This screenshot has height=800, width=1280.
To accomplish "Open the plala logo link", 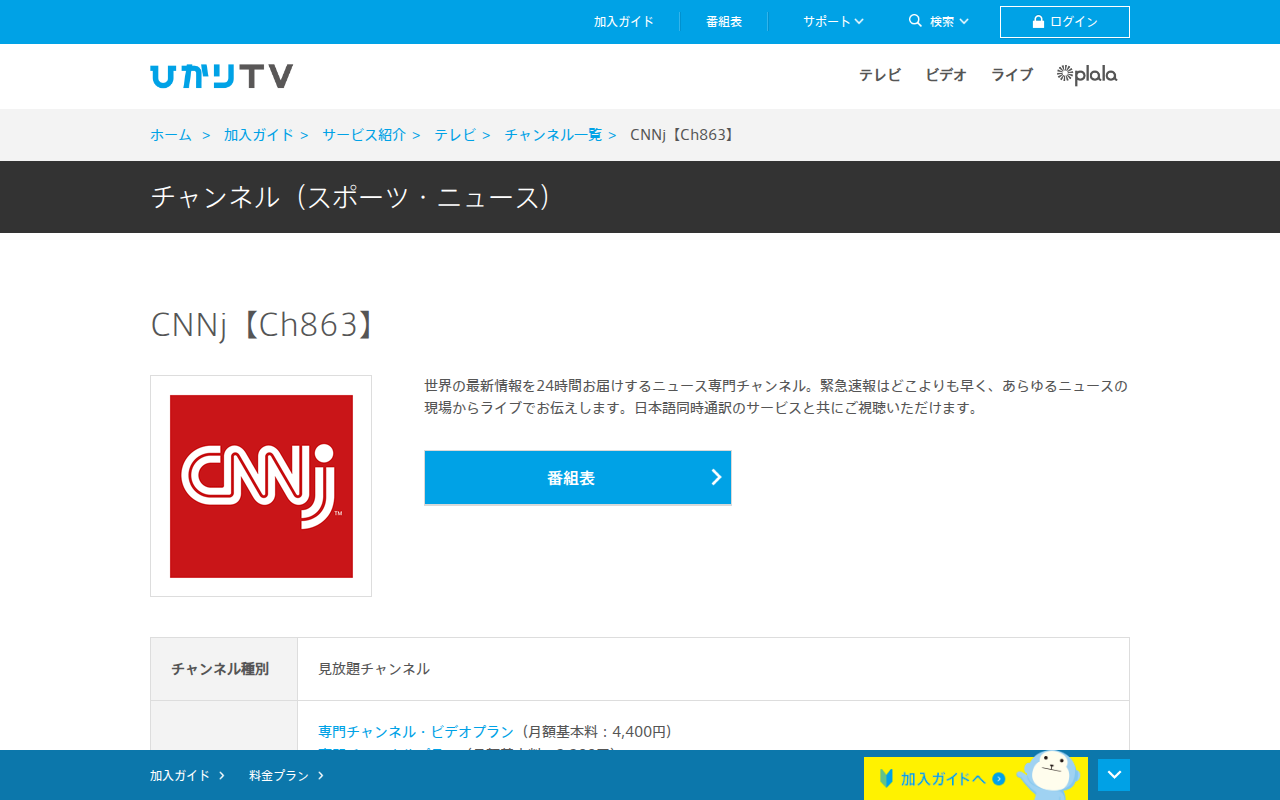I will (1087, 74).
